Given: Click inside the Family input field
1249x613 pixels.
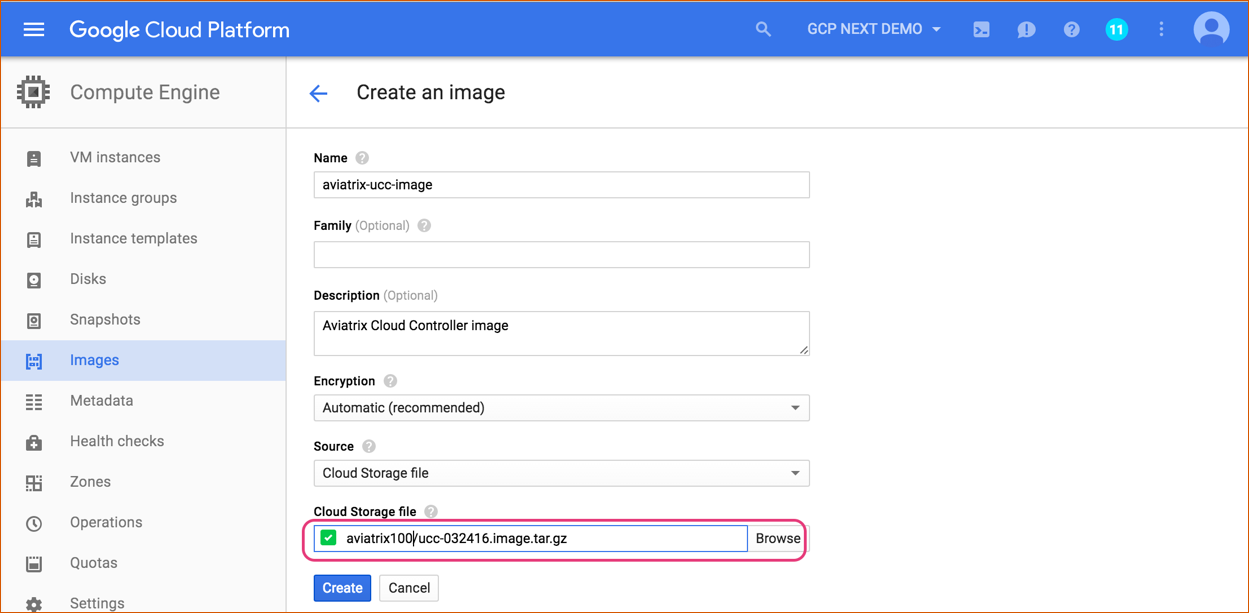Looking at the screenshot, I should click(561, 254).
